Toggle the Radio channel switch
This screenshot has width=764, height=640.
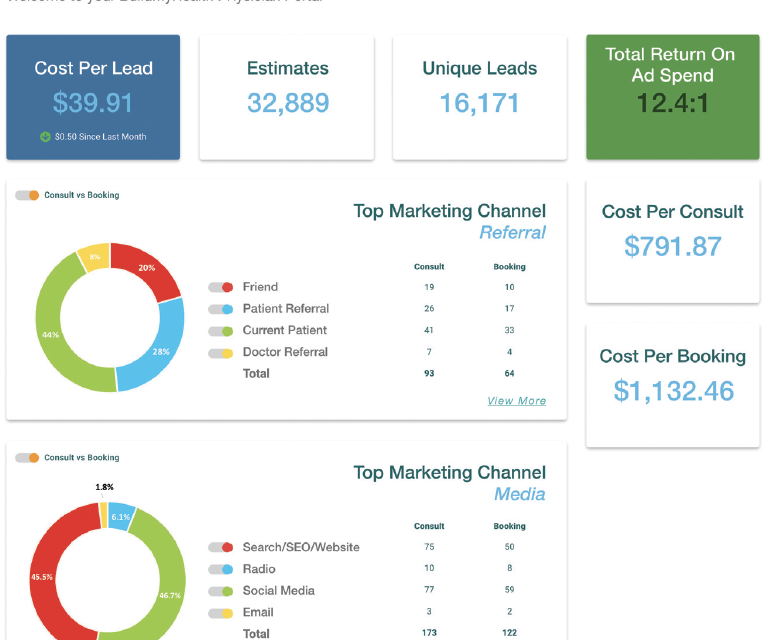[220, 569]
